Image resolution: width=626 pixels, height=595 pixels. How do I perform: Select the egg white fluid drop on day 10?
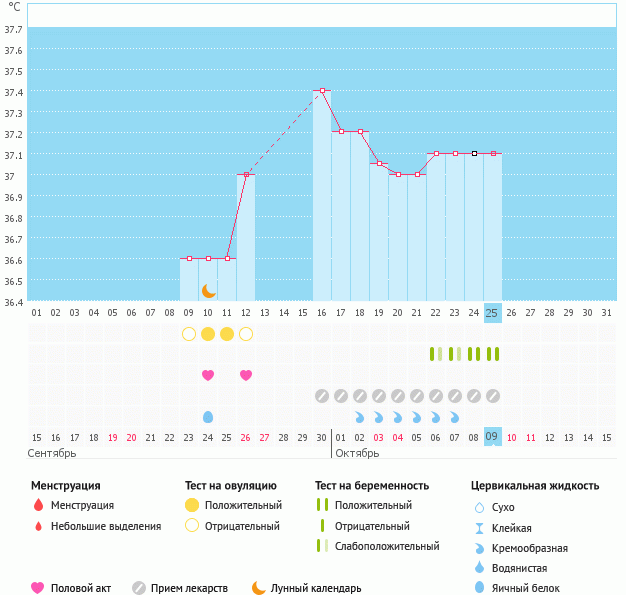[x=208, y=416]
